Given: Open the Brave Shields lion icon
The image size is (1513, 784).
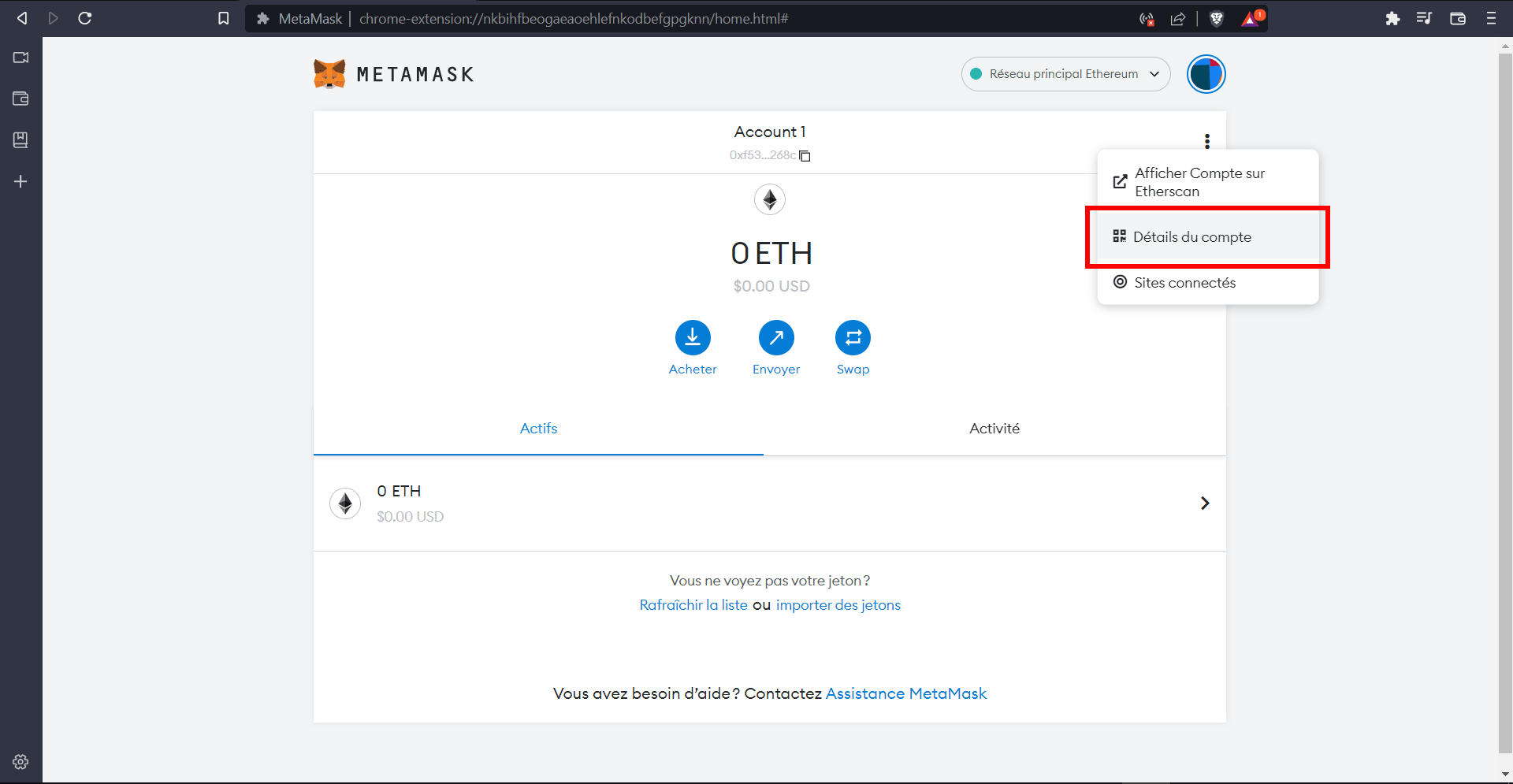Looking at the screenshot, I should pyautogui.click(x=1217, y=19).
